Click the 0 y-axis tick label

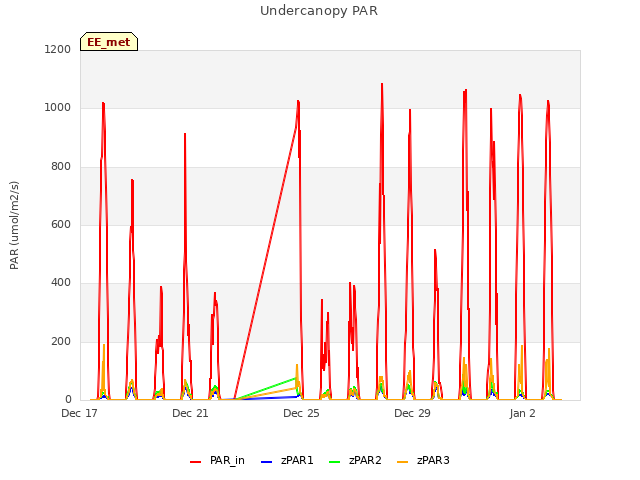click(x=68, y=399)
